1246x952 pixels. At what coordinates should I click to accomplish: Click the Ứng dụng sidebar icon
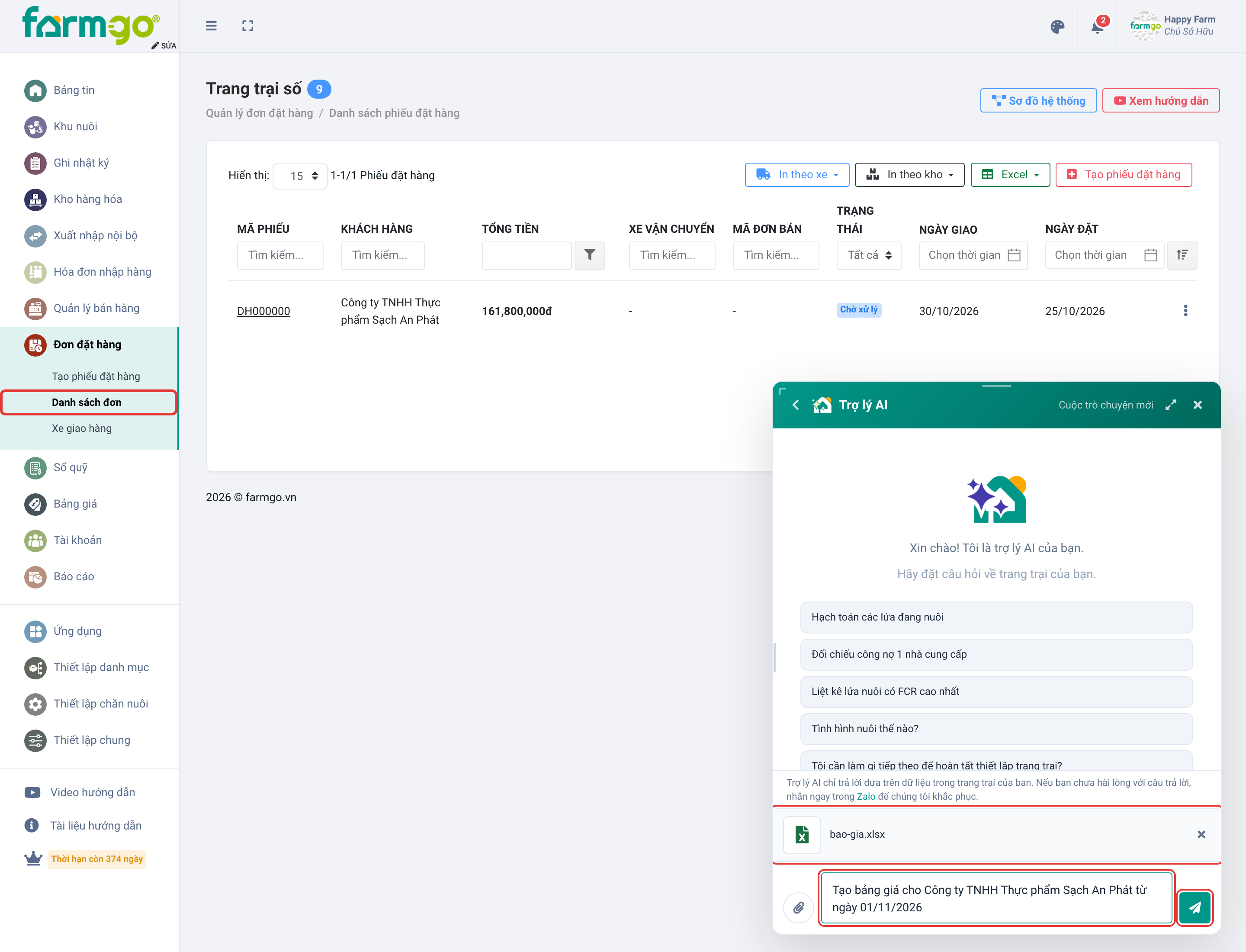coord(35,631)
